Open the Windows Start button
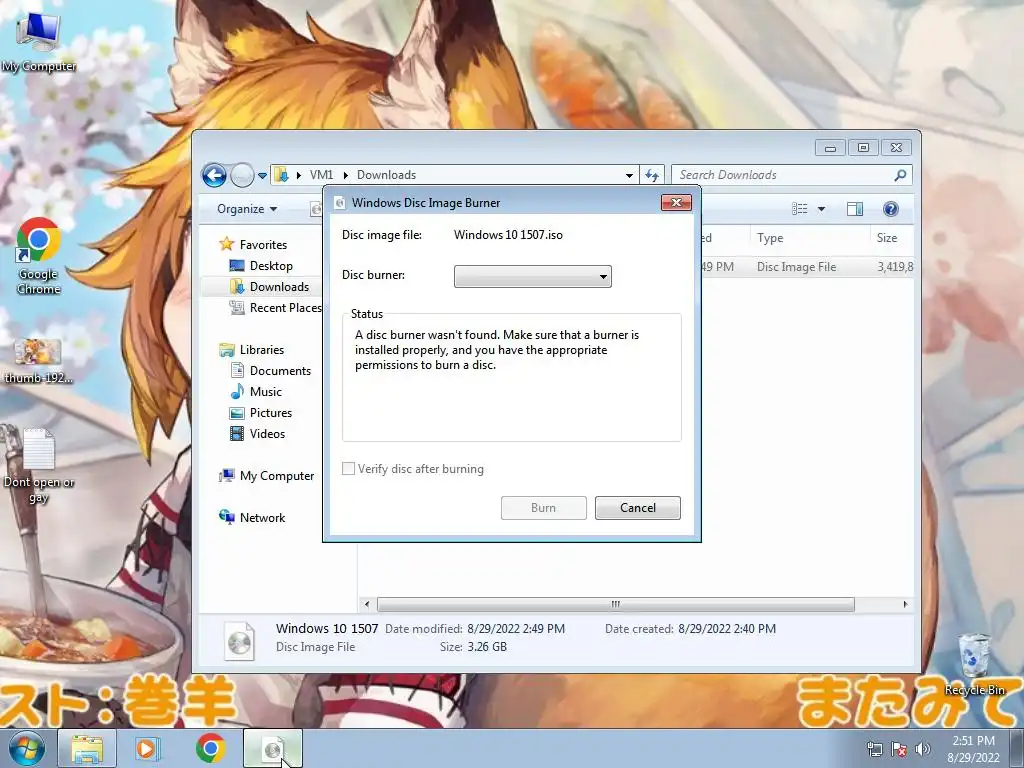 point(26,748)
